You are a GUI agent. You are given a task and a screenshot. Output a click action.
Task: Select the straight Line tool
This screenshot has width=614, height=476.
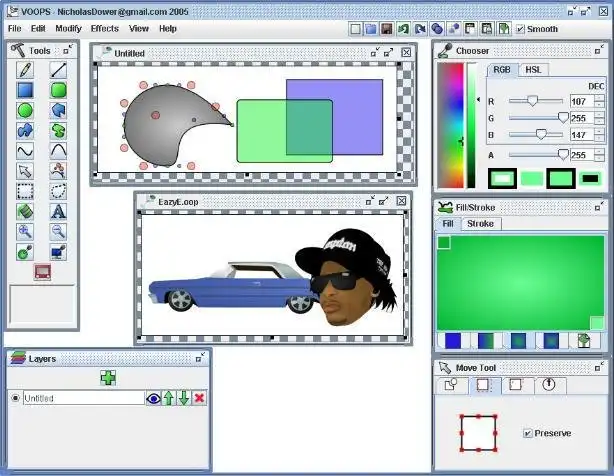pyautogui.click(x=58, y=70)
